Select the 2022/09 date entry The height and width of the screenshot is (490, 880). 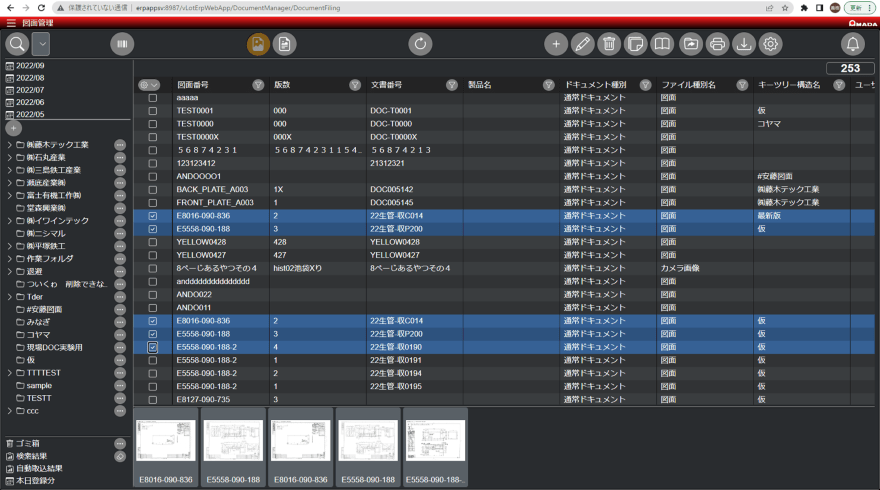30,65
